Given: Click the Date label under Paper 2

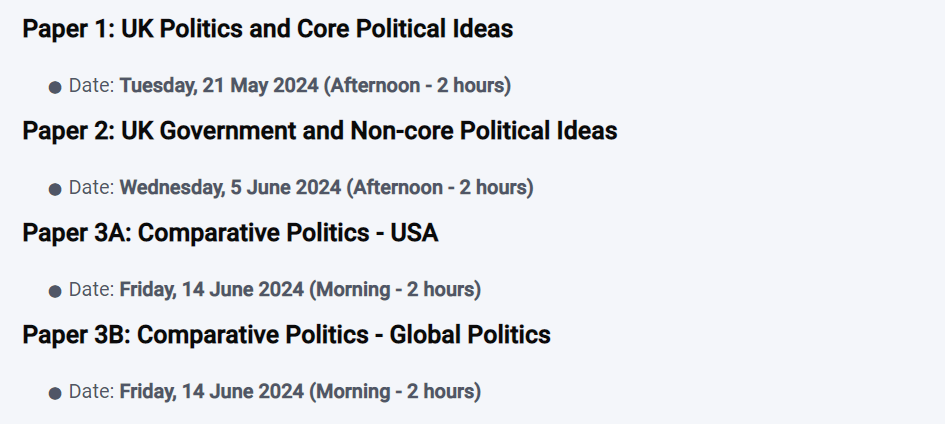Looking at the screenshot, I should [92, 187].
